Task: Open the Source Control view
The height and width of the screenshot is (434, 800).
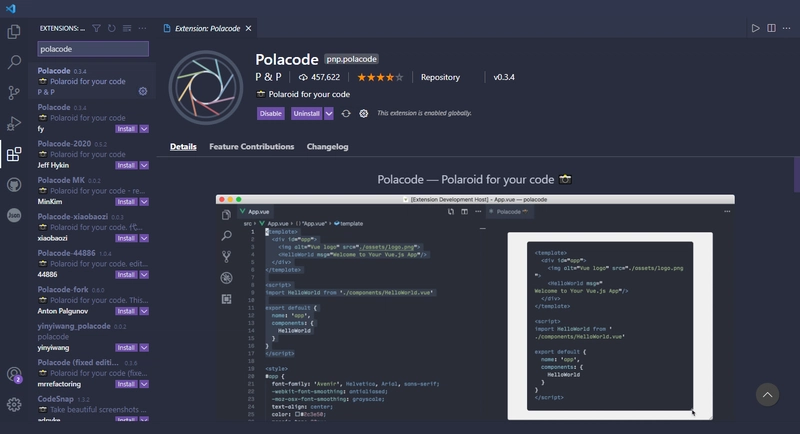Action: click(x=14, y=93)
